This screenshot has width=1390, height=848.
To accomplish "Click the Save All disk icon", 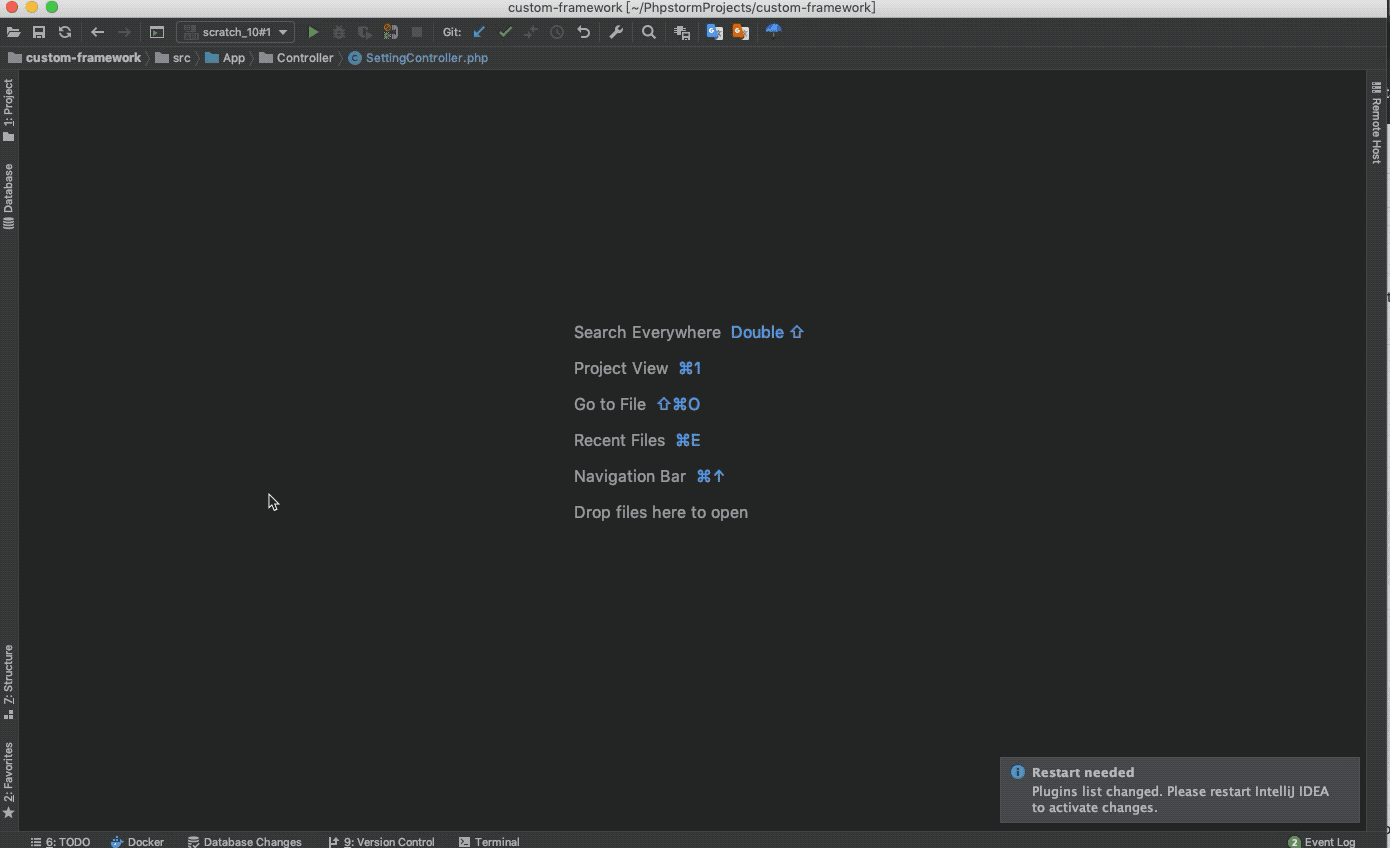I will pyautogui.click(x=39, y=32).
